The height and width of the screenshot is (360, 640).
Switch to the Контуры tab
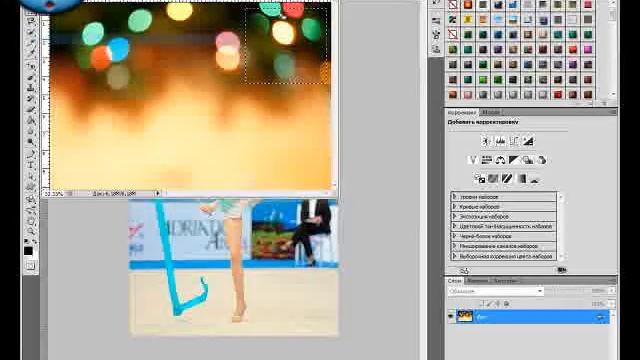505,281
